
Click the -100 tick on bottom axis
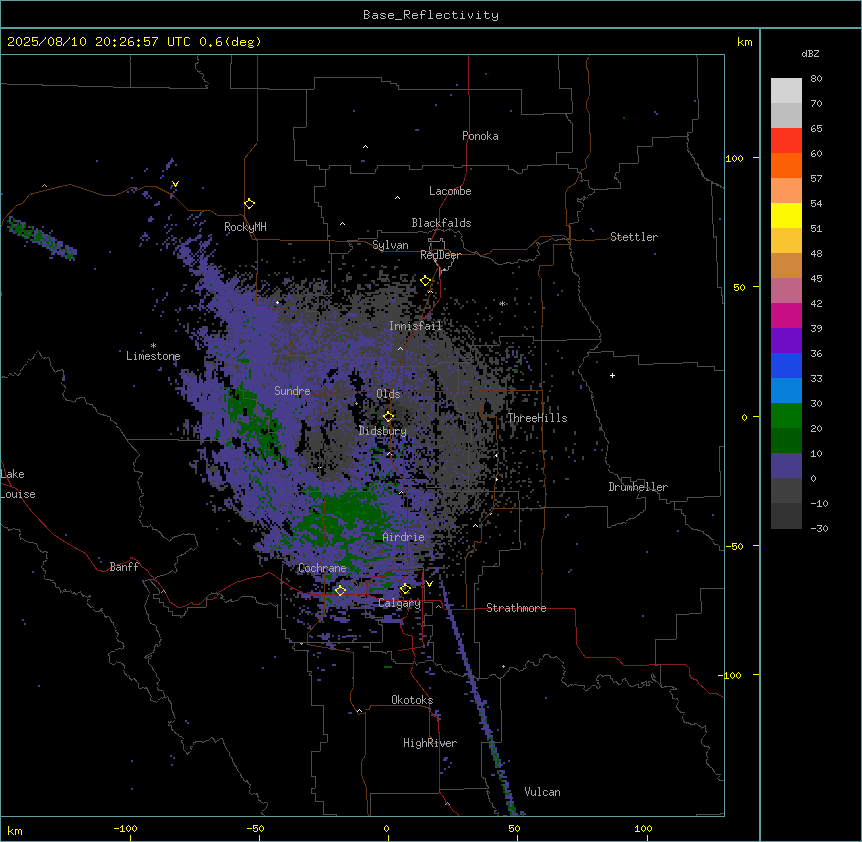(x=125, y=829)
